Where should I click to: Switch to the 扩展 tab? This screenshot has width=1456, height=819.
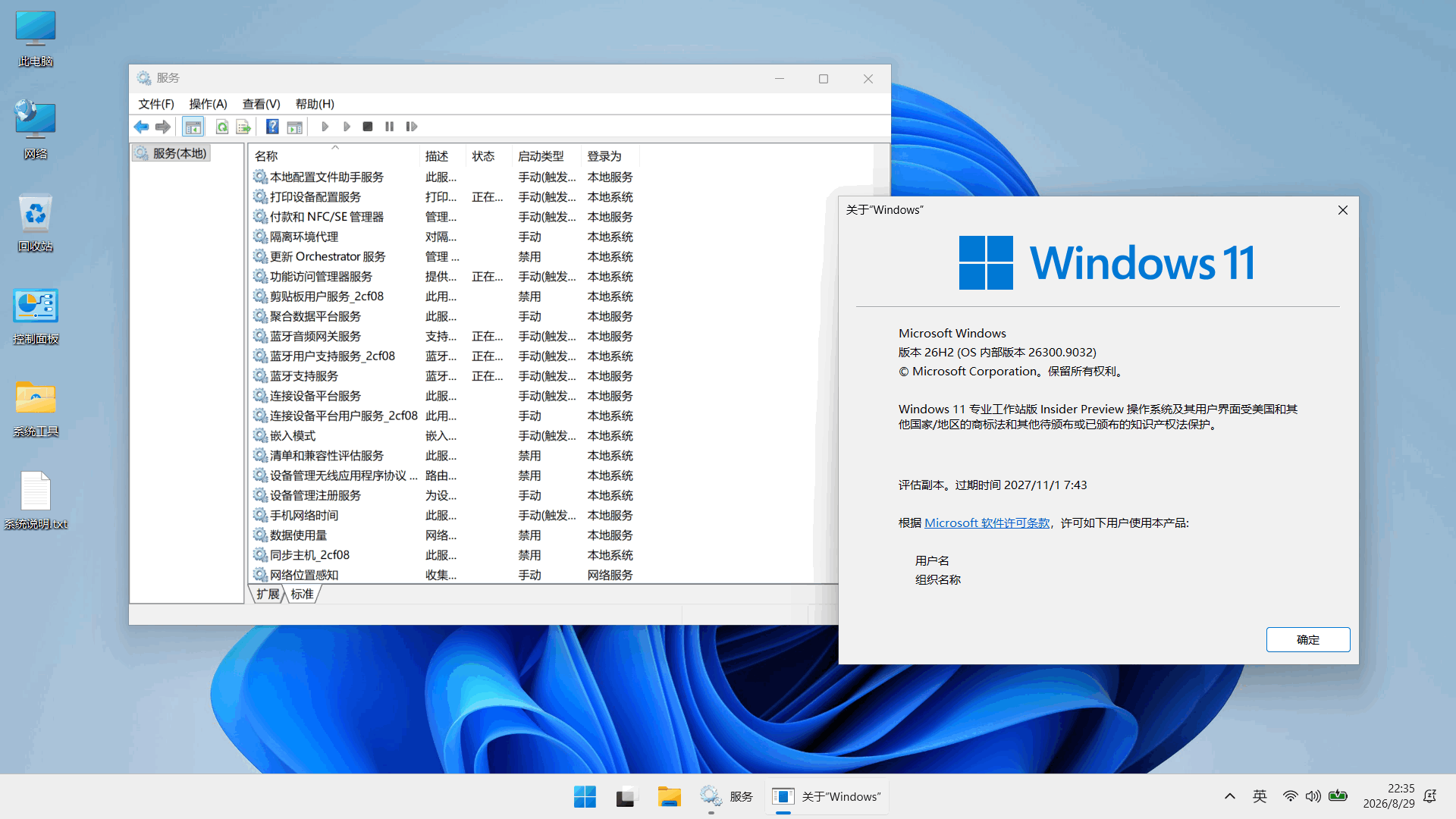point(268,594)
